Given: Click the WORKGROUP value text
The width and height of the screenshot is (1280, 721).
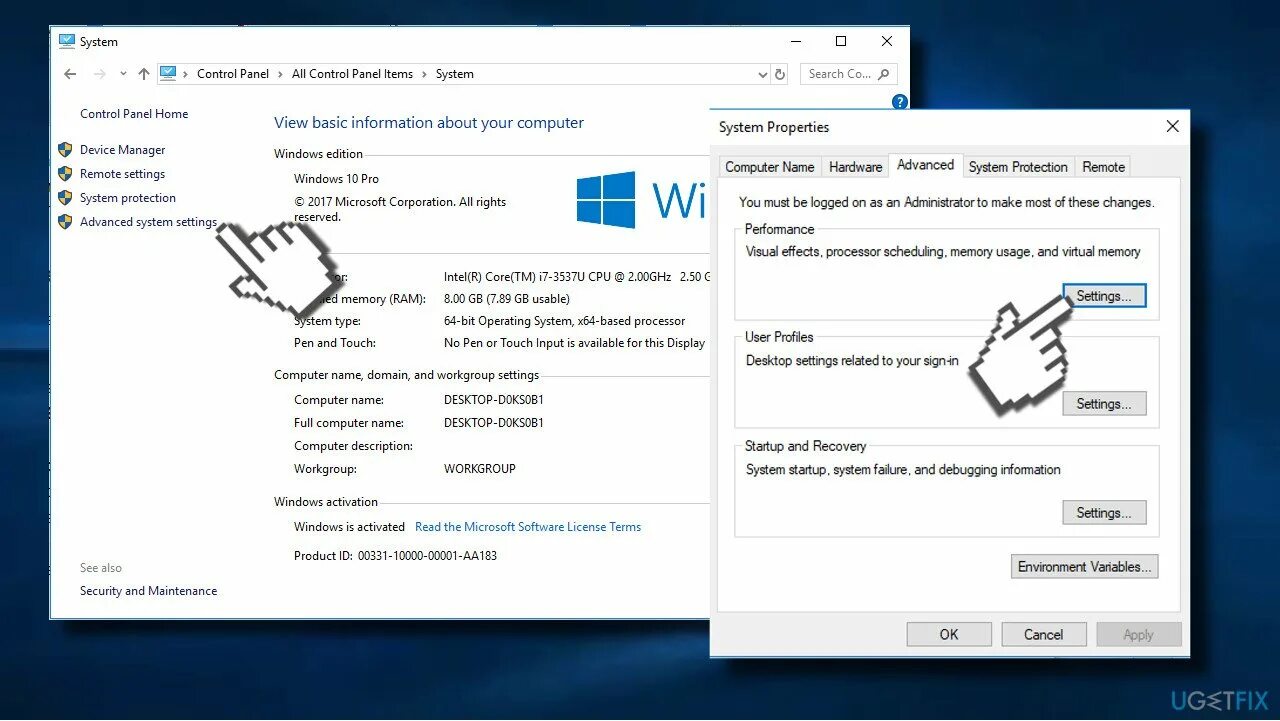Looking at the screenshot, I should [x=480, y=469].
